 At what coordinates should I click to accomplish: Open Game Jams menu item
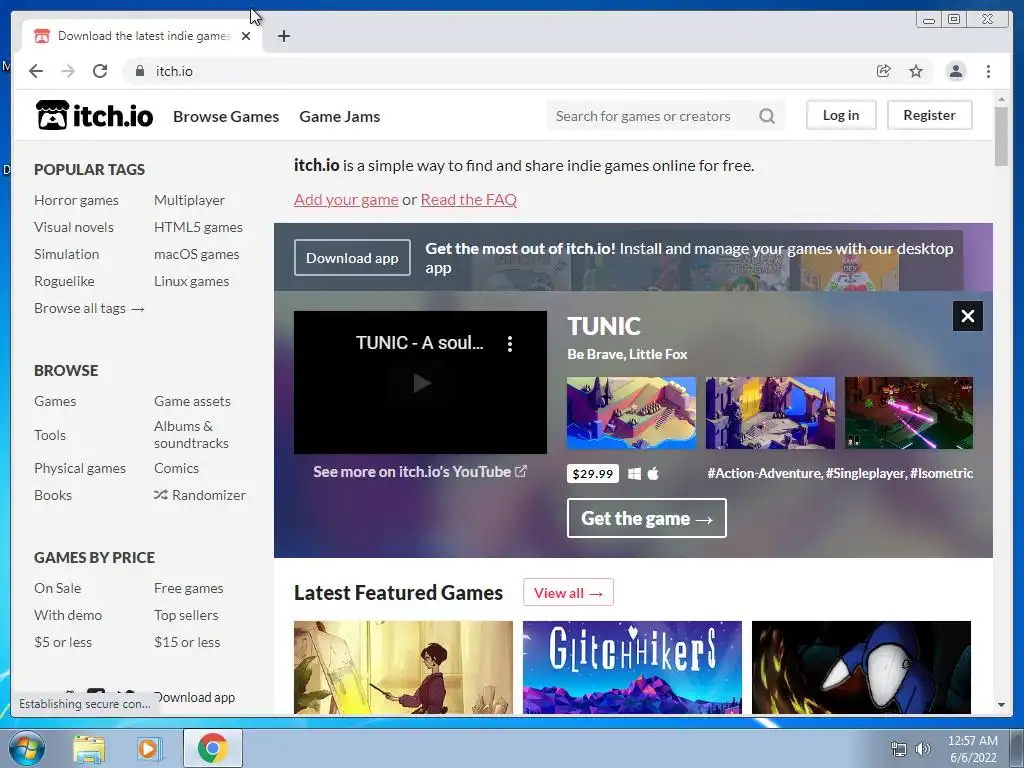pyautogui.click(x=340, y=116)
